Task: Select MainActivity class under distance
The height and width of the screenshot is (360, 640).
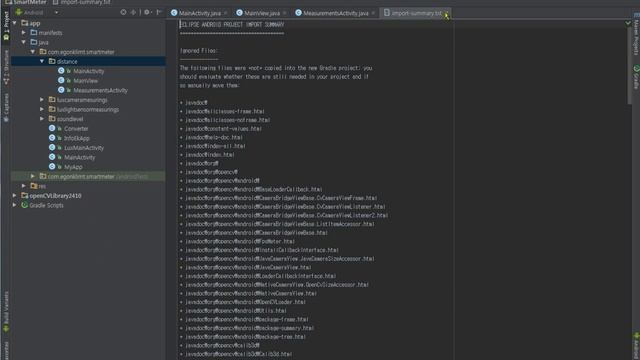Action: (89, 71)
